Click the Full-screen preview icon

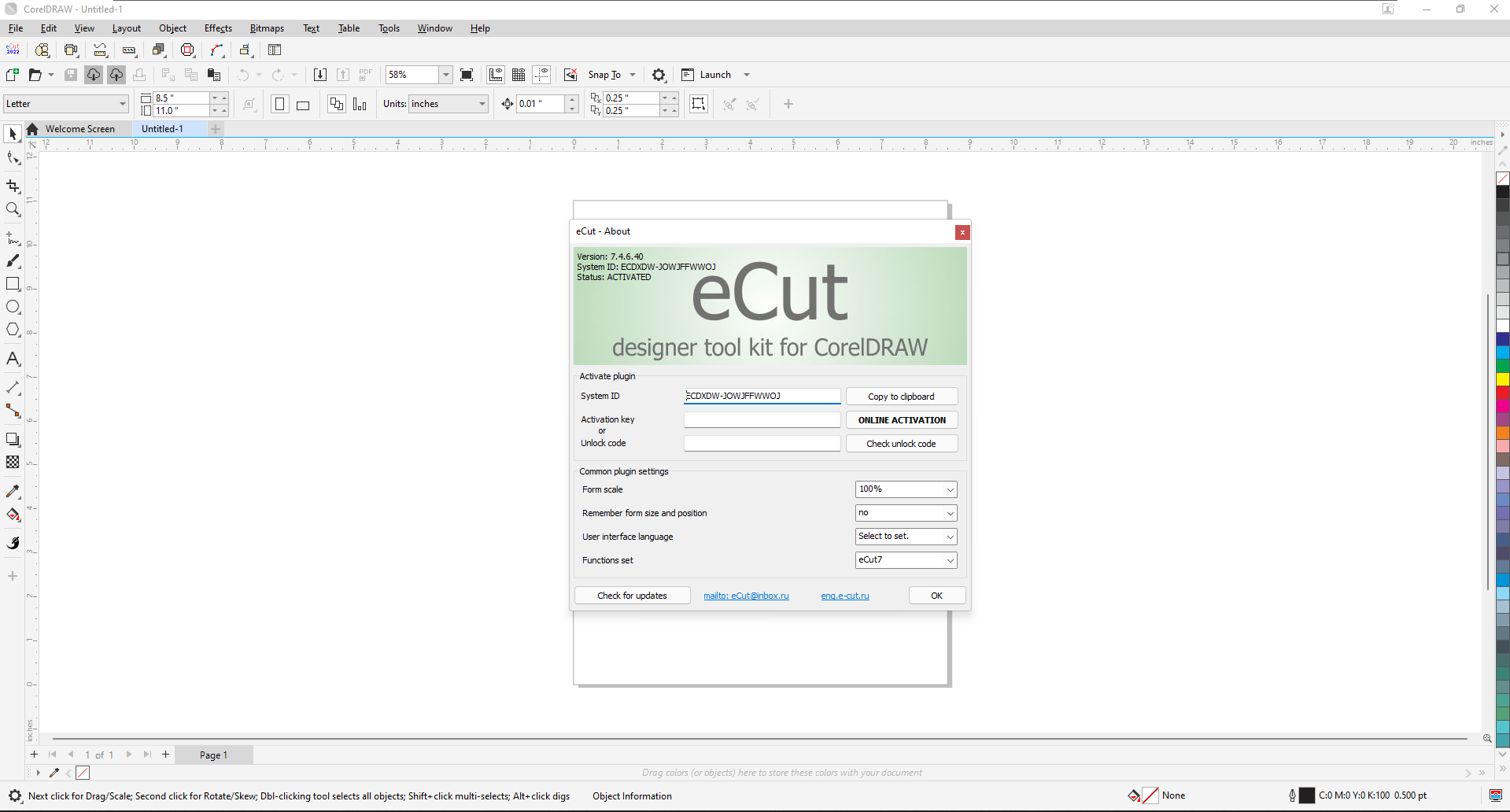coord(467,75)
